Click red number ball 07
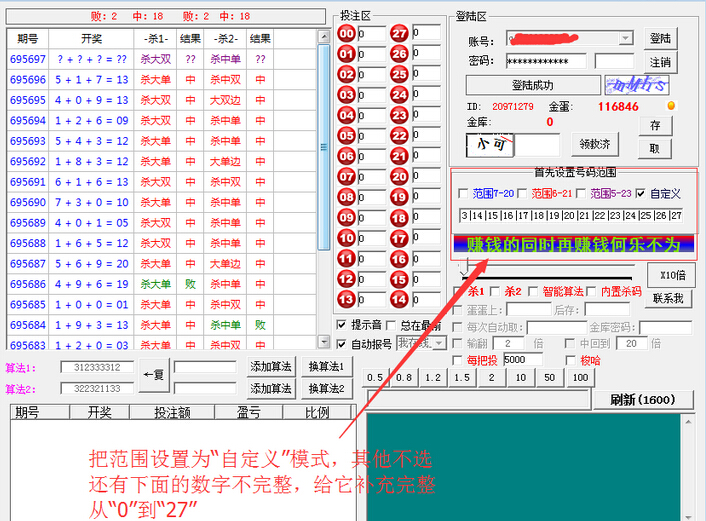The height and width of the screenshot is (521, 706). tap(347, 177)
